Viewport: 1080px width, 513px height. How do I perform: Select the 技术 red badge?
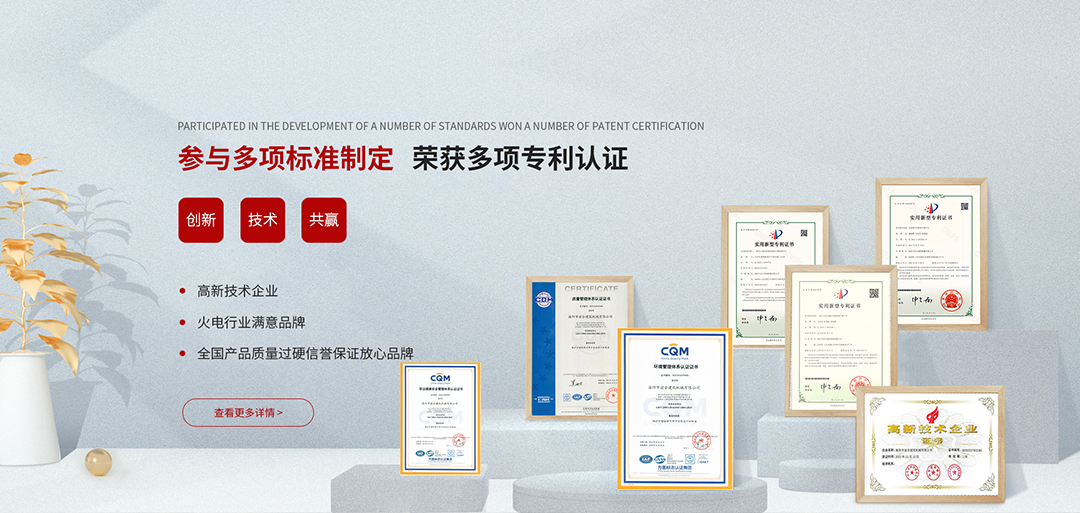pyautogui.click(x=263, y=220)
